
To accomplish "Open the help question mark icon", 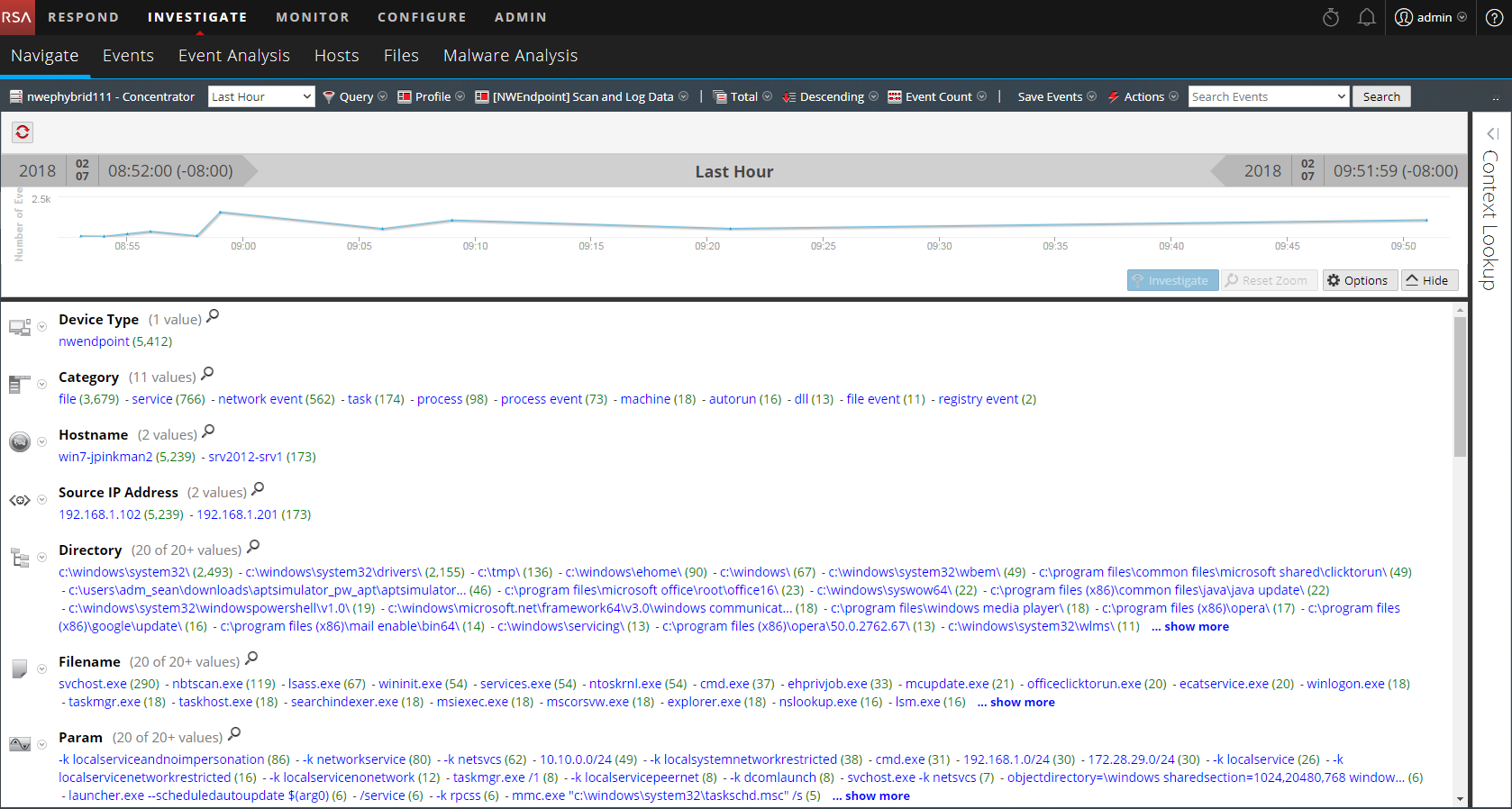I will 1494,17.
